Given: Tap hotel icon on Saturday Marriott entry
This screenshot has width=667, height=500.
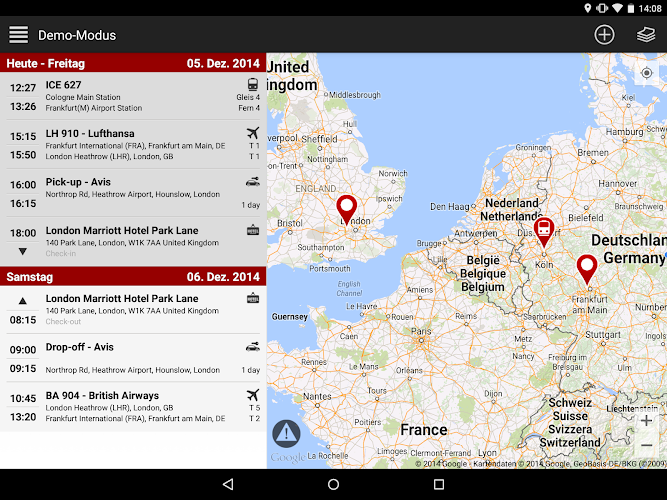Looking at the screenshot, I should point(253,298).
